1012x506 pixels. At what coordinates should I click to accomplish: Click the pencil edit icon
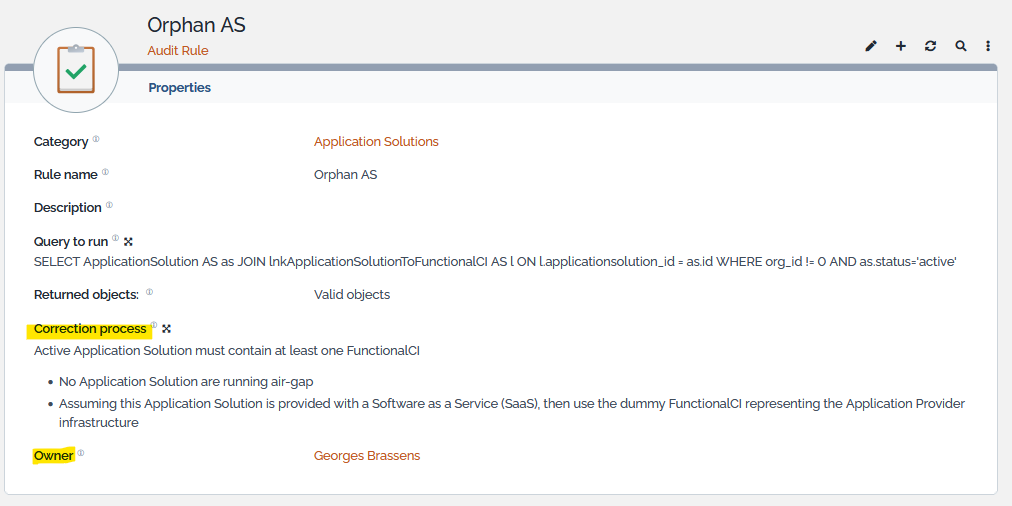tap(871, 46)
